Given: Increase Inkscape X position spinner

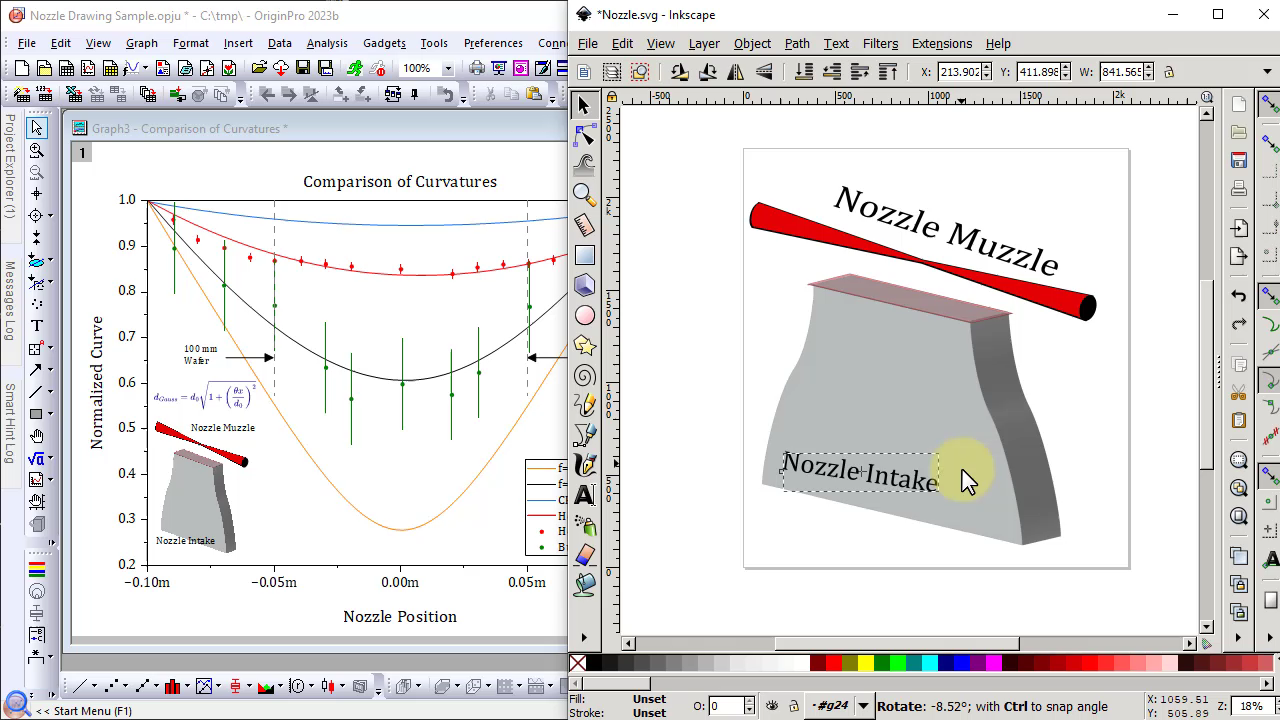Looking at the screenshot, I should pos(988,68).
